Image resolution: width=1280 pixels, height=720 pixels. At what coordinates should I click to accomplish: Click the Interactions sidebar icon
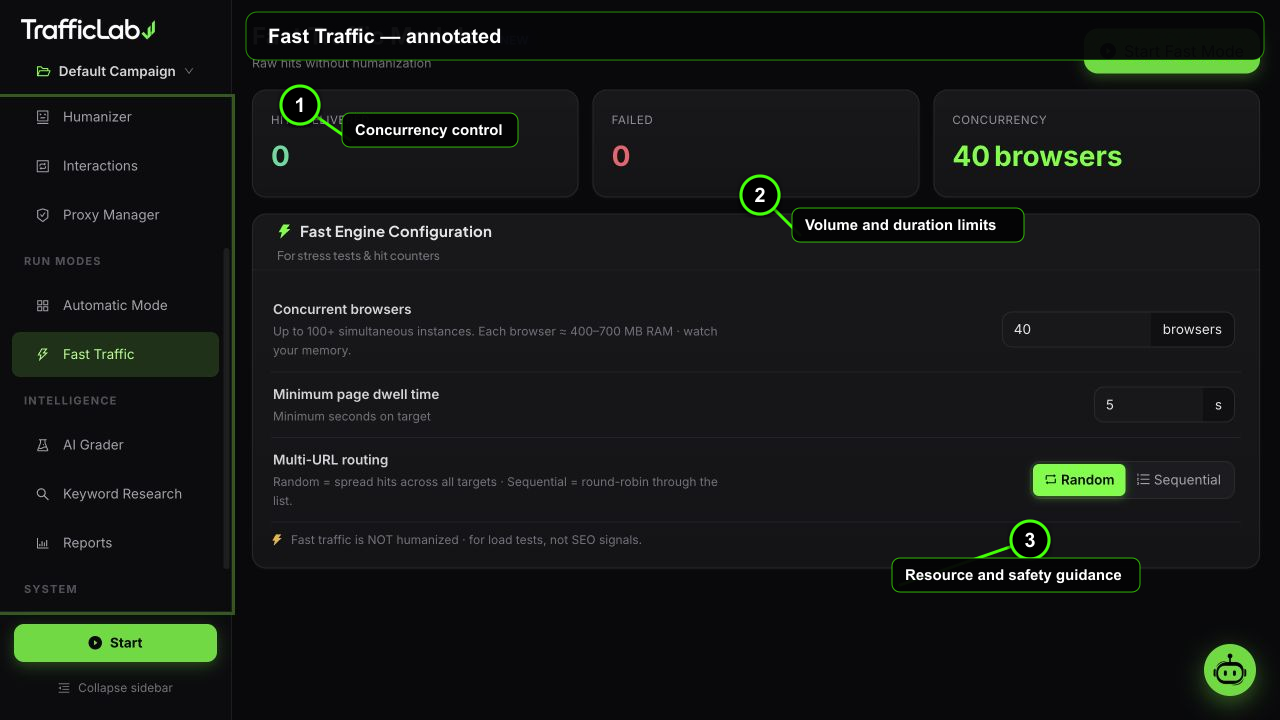point(42,166)
